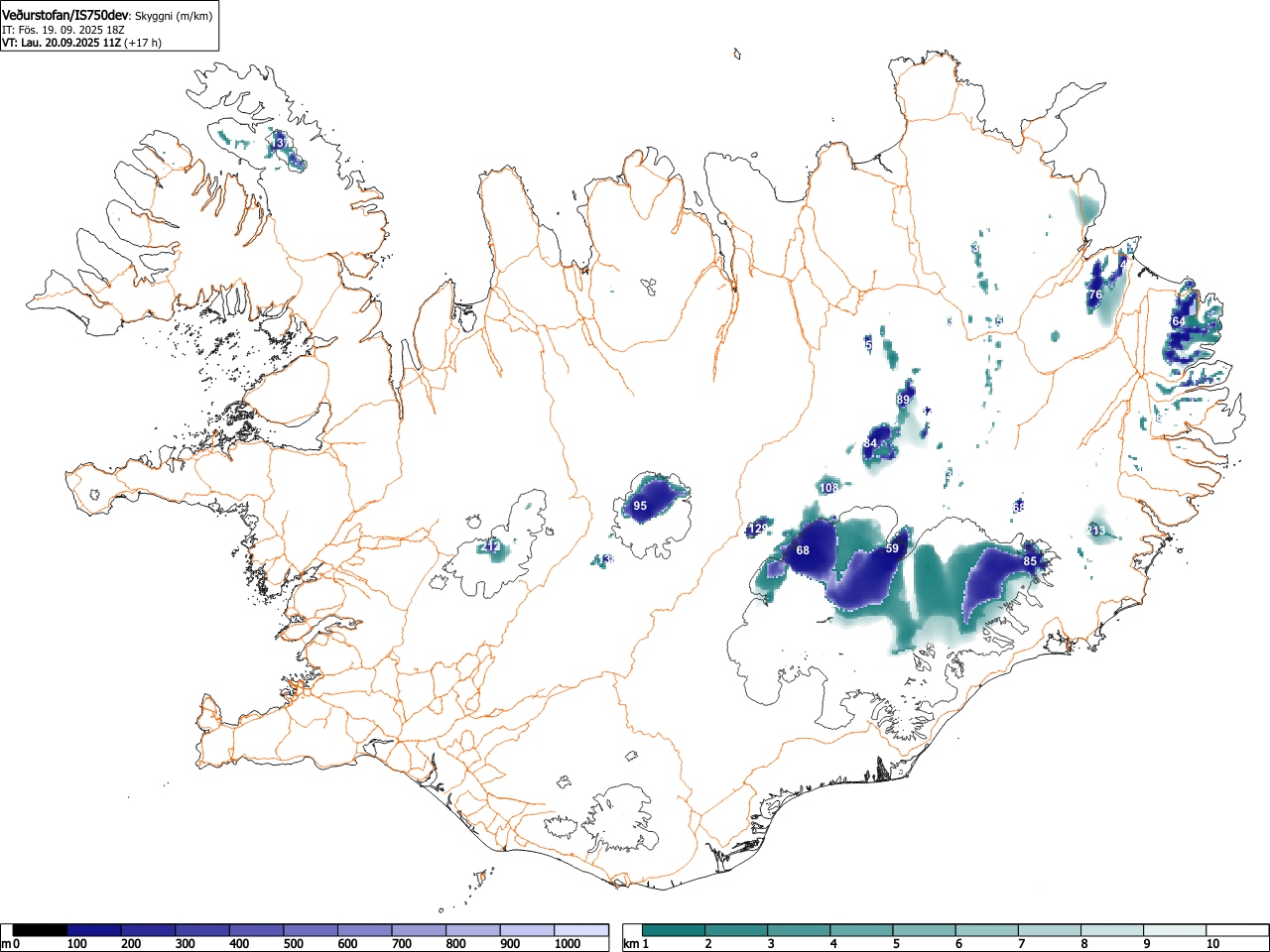Click the '212' visibility value on the map
The width and height of the screenshot is (1270, 952).
click(491, 546)
